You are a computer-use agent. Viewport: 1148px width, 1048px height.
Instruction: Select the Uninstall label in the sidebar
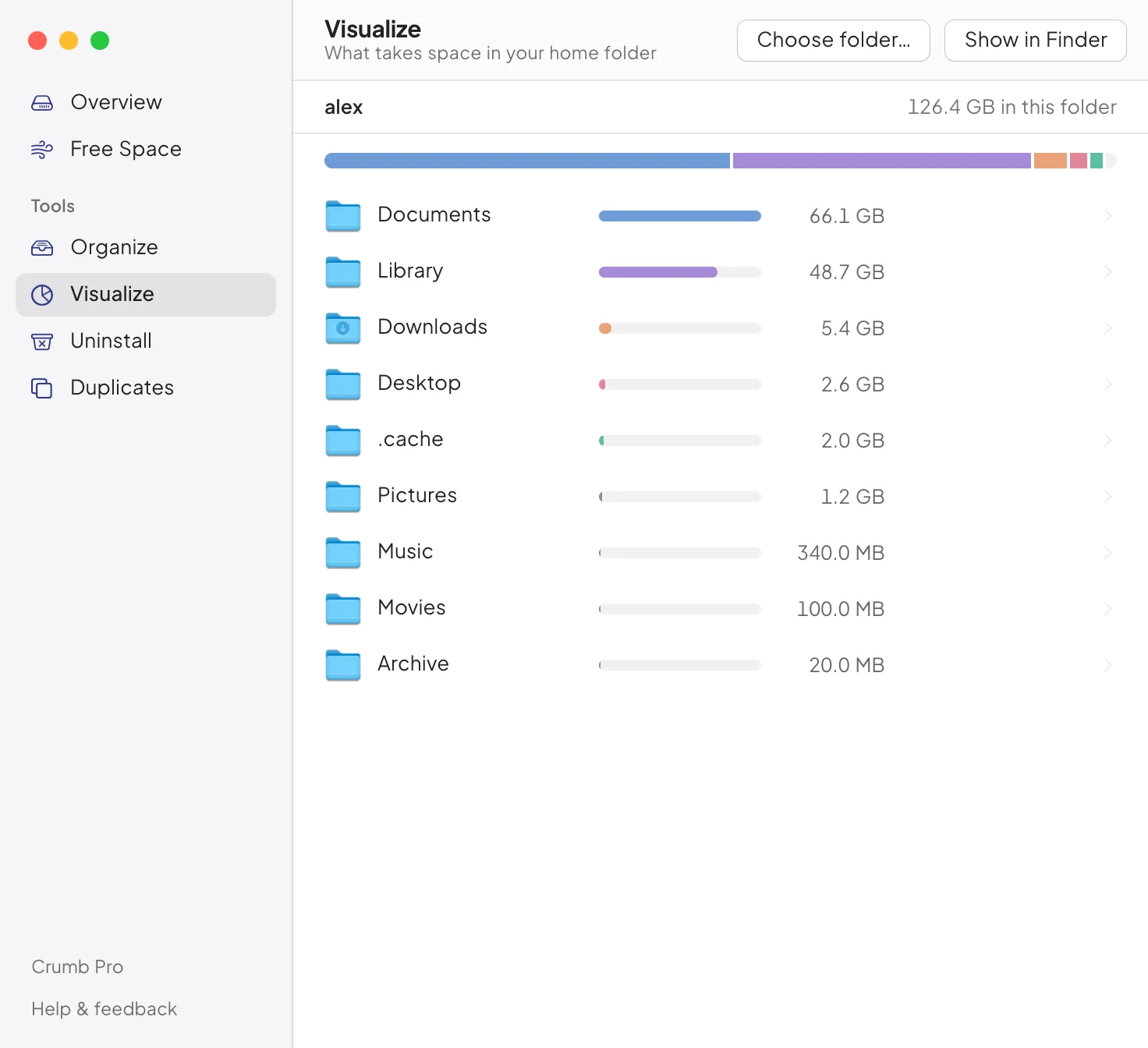112,341
